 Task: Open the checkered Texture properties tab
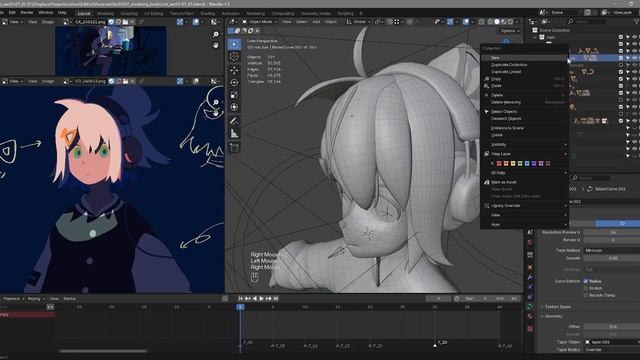coord(530,329)
